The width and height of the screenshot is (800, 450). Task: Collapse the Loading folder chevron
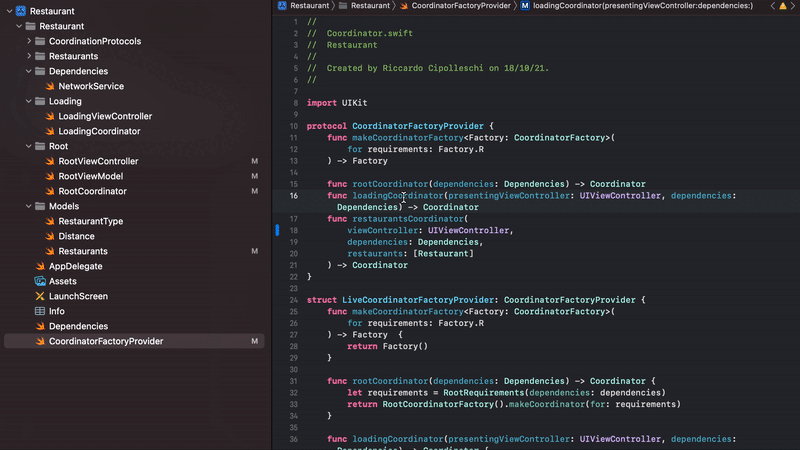click(29, 101)
